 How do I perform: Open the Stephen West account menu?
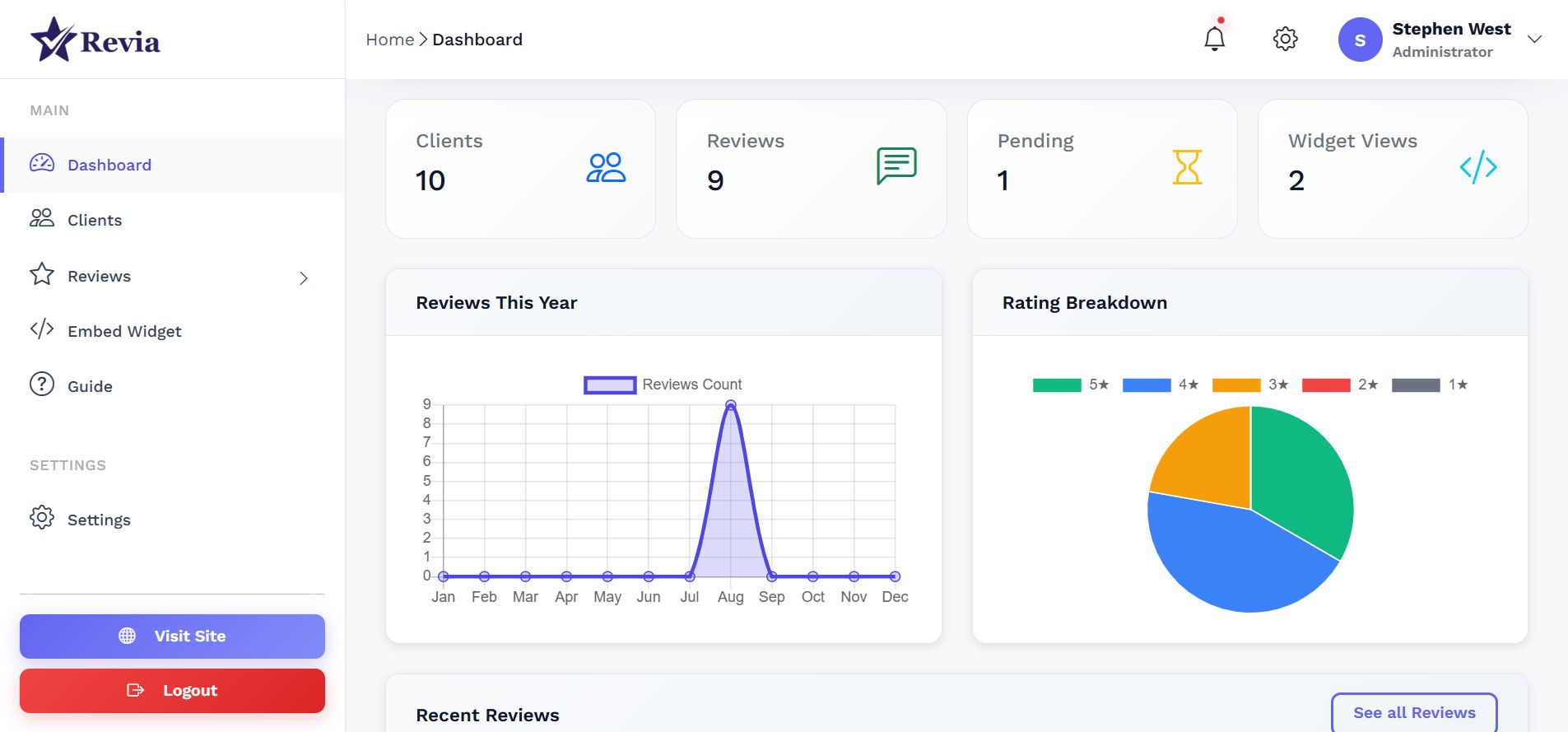pos(1450,40)
